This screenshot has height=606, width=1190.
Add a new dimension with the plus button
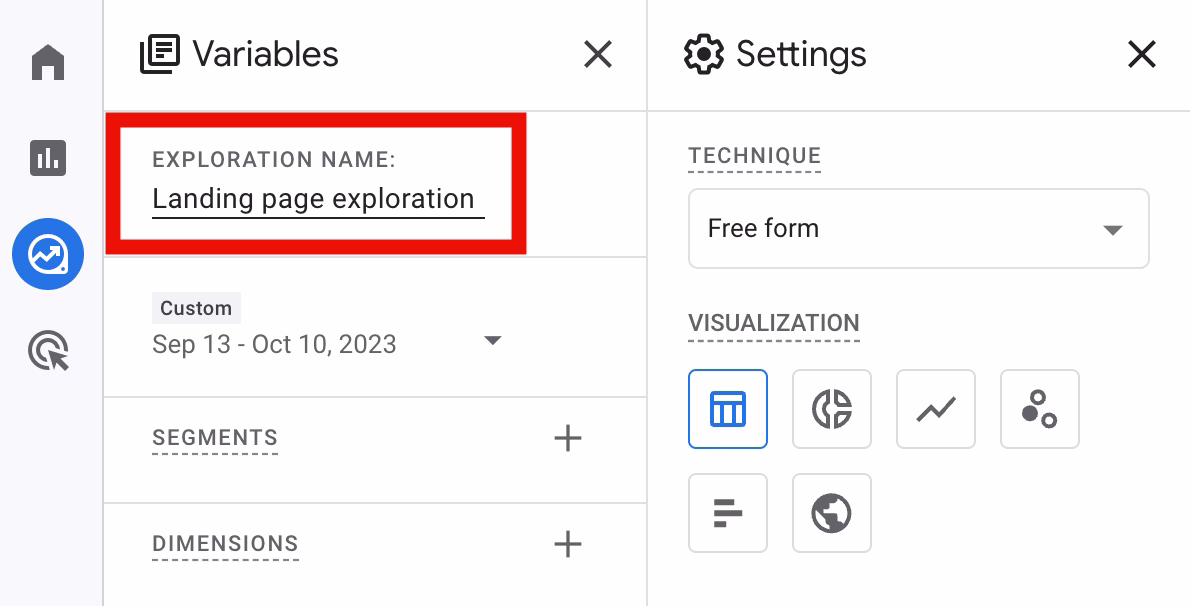567,544
